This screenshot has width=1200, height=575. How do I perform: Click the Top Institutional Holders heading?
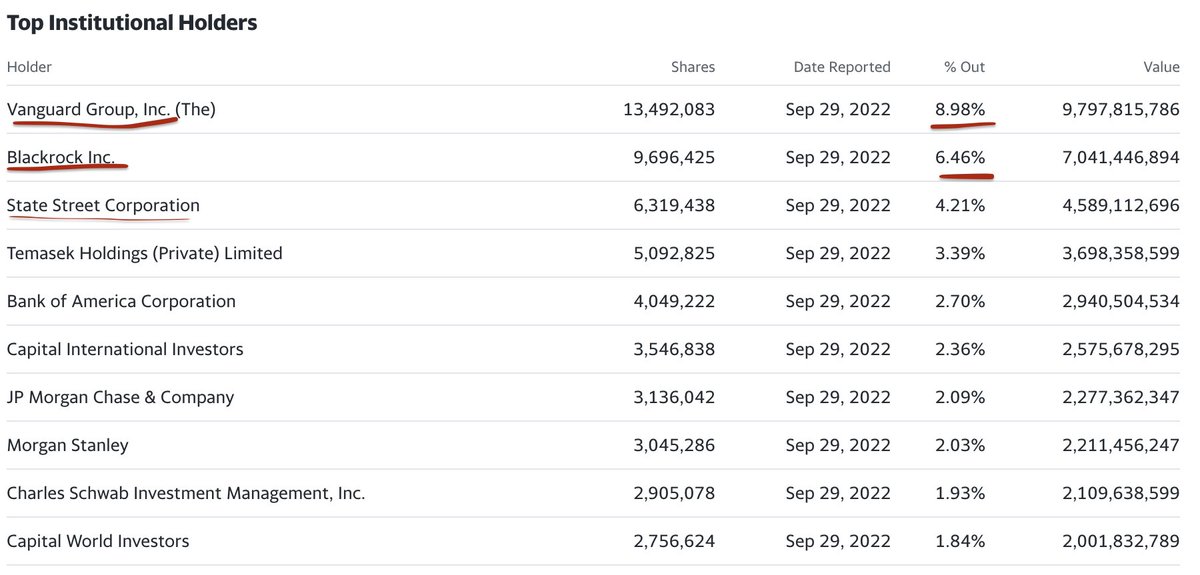click(132, 22)
